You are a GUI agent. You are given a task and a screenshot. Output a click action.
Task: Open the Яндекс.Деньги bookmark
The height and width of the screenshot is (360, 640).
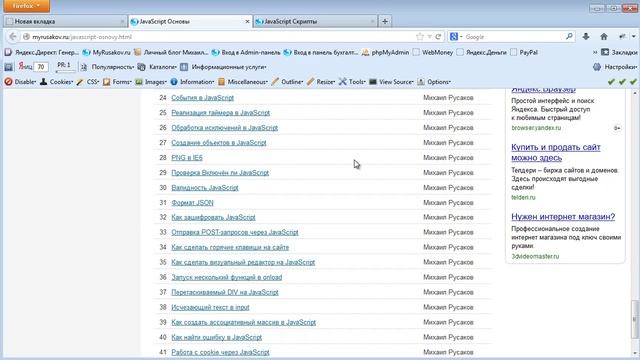pyautogui.click(x=482, y=52)
